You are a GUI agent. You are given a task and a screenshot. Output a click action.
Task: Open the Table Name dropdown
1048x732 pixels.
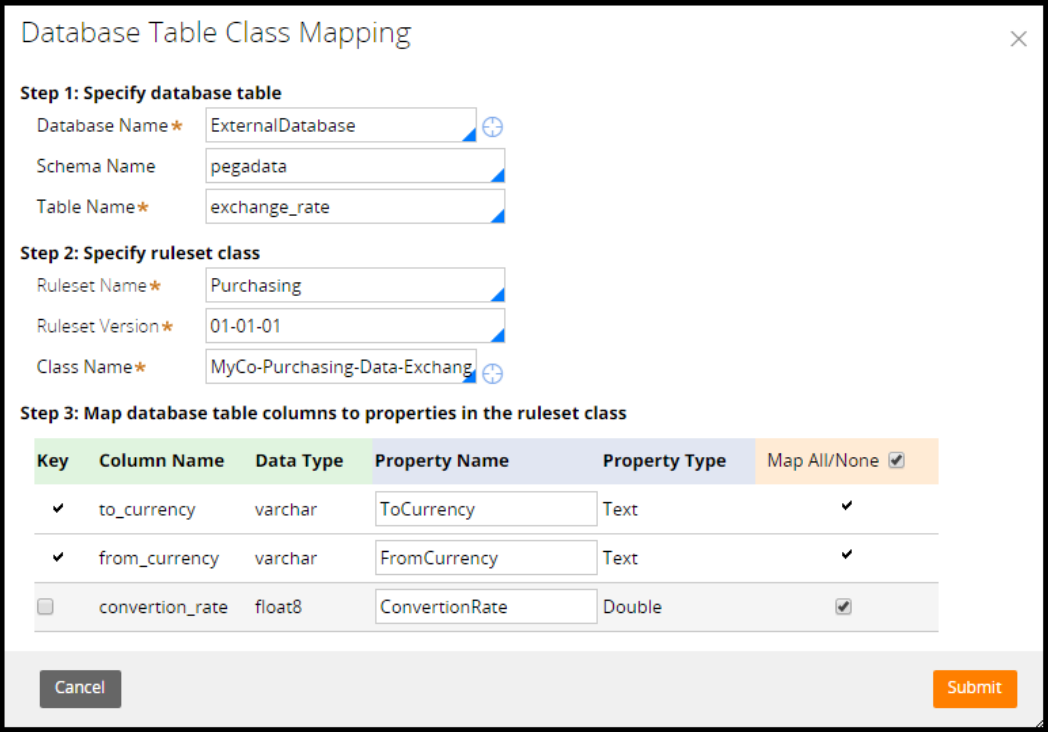tap(355, 207)
